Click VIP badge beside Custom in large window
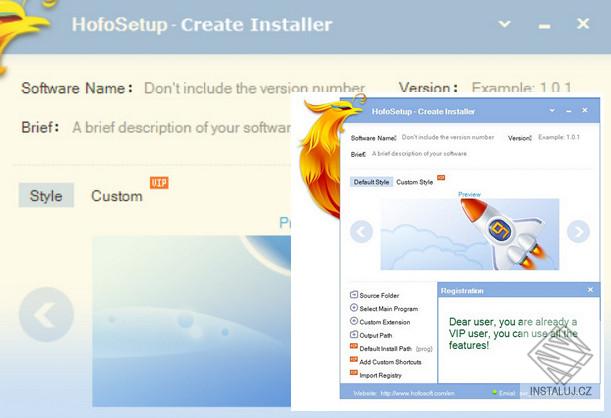This screenshot has width=611, height=418. [159, 182]
